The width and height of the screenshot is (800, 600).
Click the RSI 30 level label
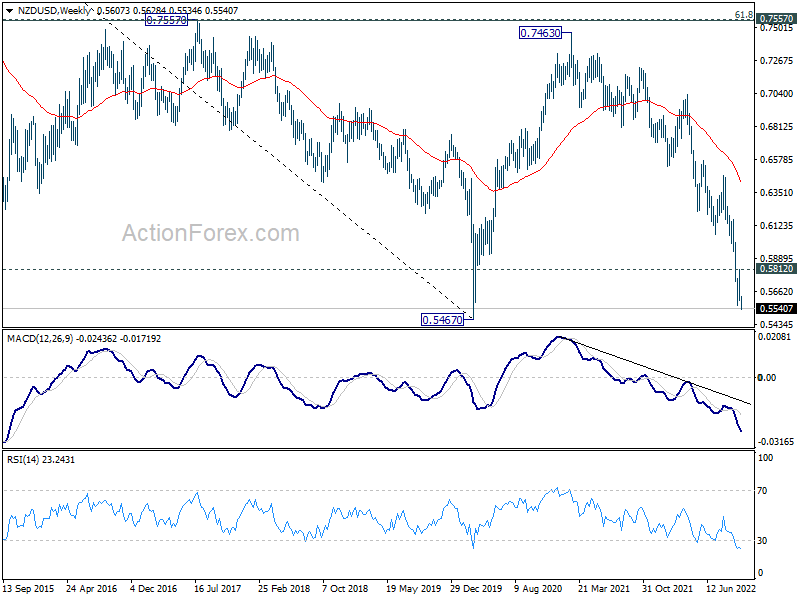coord(762,541)
